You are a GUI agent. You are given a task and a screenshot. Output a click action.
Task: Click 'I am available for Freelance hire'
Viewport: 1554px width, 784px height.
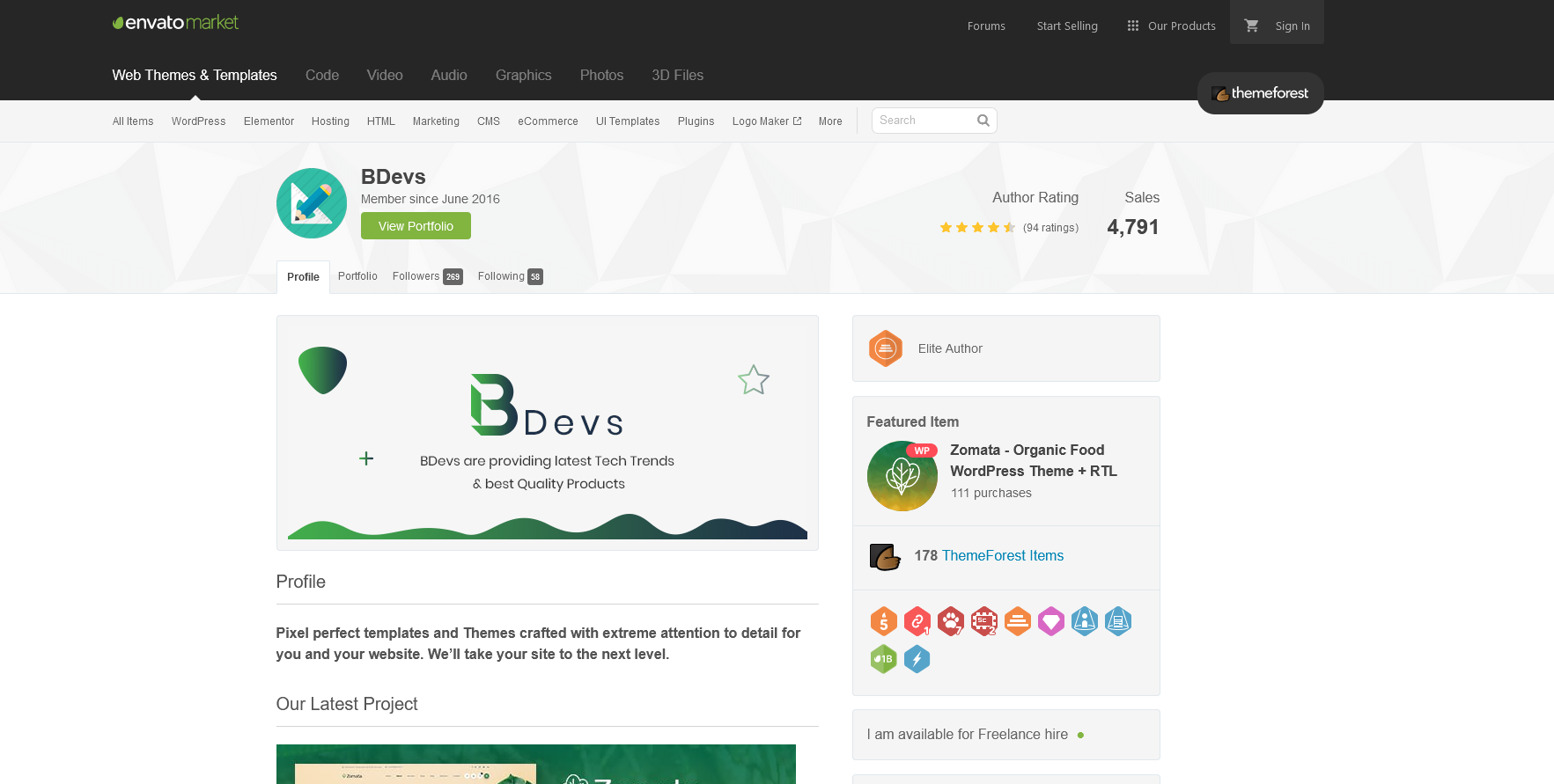click(x=968, y=735)
